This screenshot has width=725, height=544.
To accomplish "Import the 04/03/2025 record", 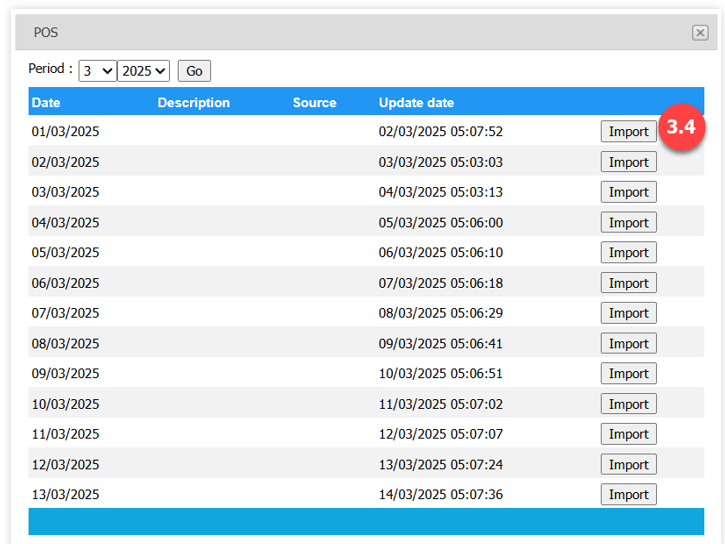I will pos(628,223).
